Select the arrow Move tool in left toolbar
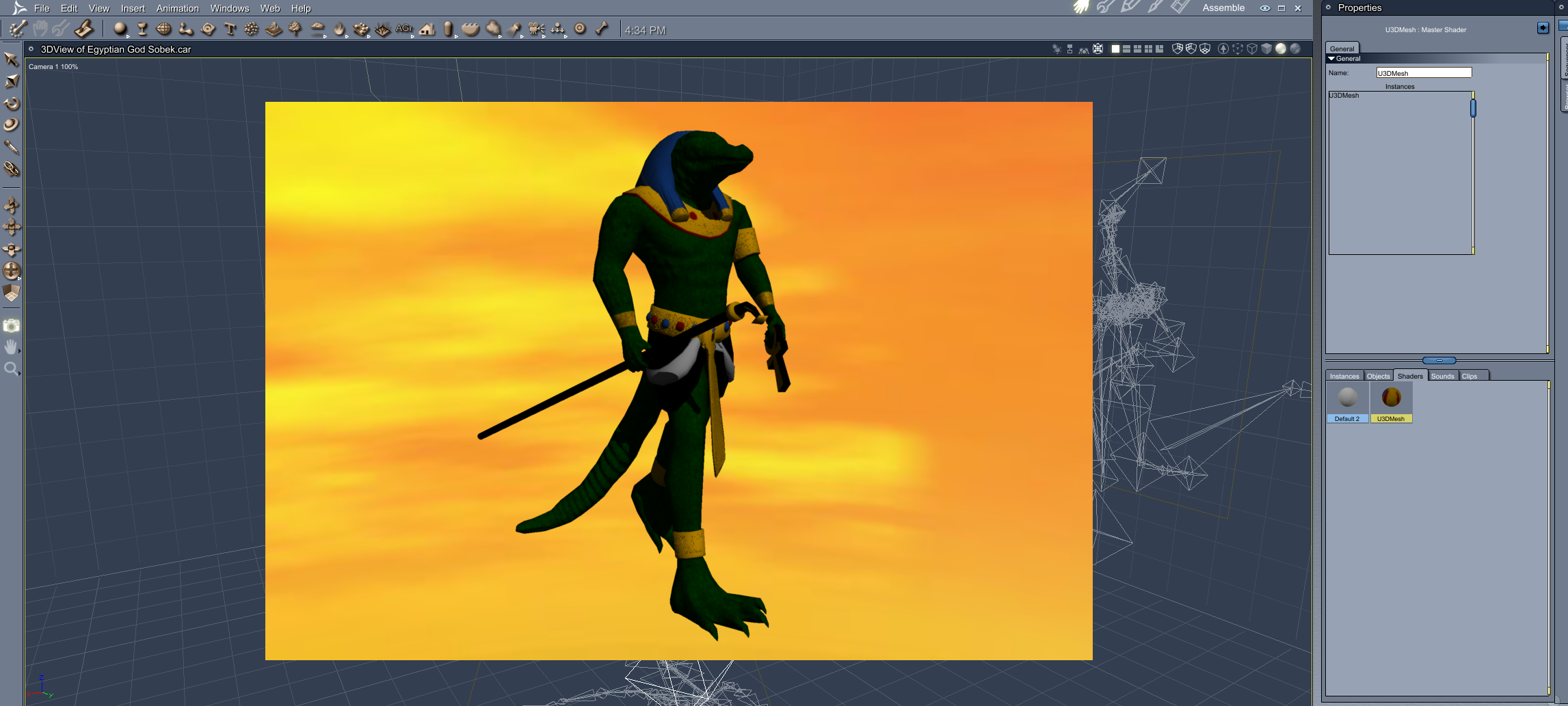The width and height of the screenshot is (1568, 706). click(11, 59)
